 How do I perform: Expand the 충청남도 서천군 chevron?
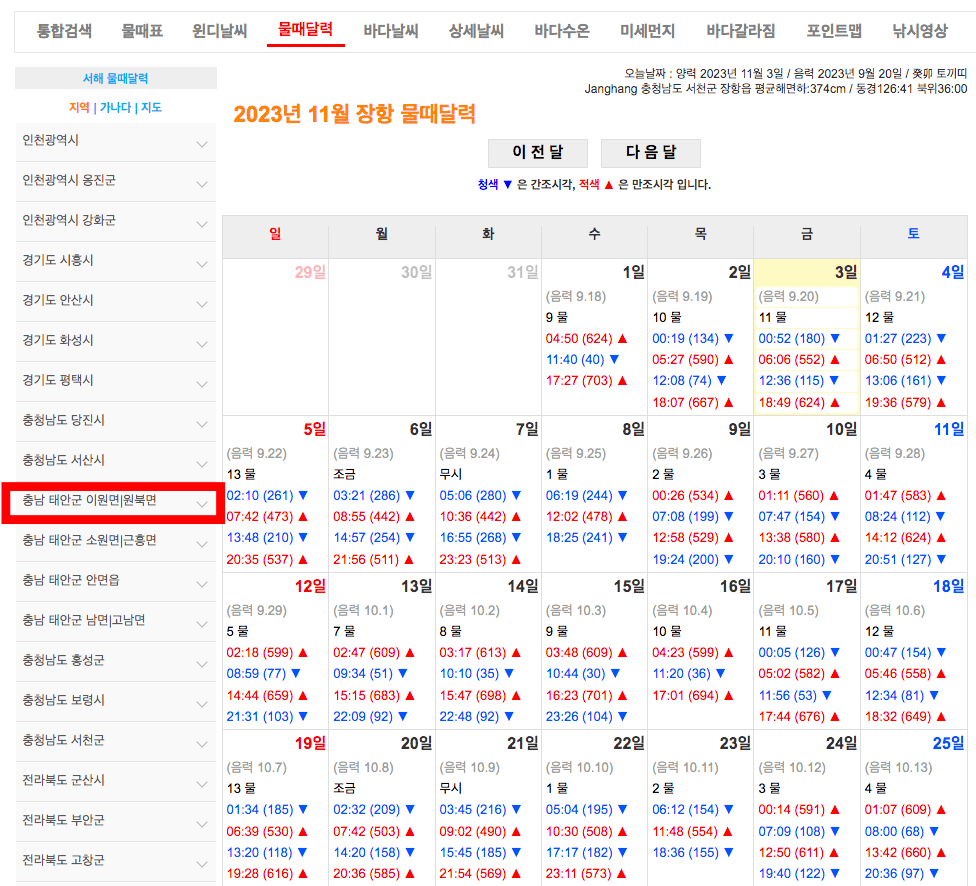coord(202,744)
